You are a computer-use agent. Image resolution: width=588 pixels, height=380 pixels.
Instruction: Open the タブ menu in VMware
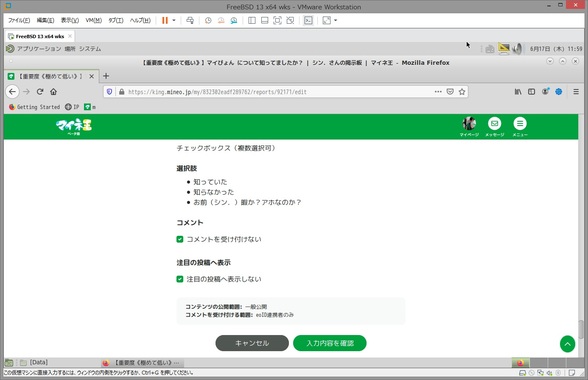[x=116, y=20]
